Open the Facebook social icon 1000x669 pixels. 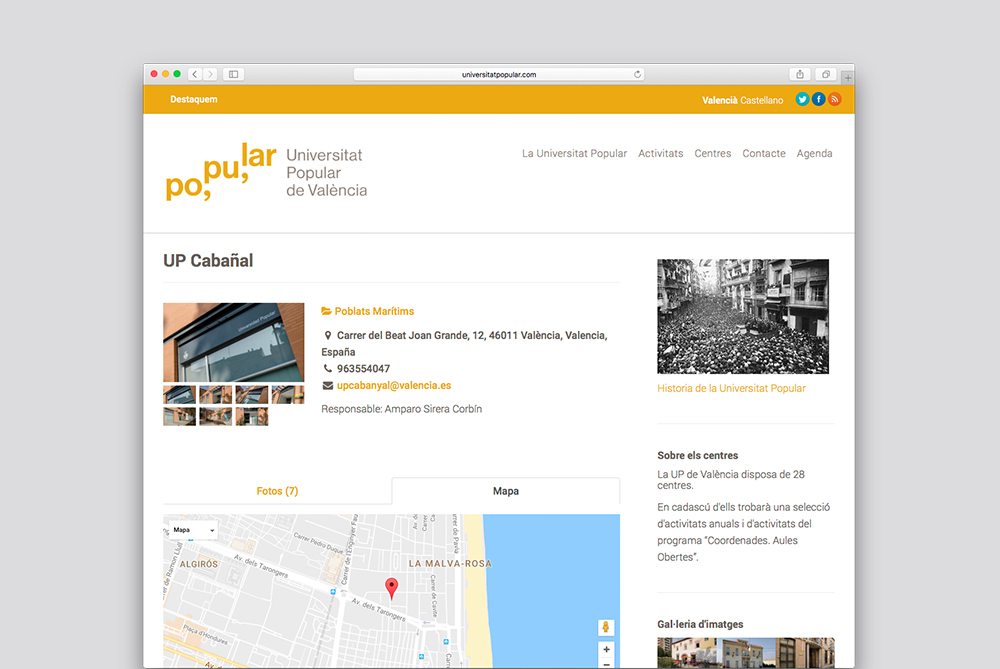(818, 99)
